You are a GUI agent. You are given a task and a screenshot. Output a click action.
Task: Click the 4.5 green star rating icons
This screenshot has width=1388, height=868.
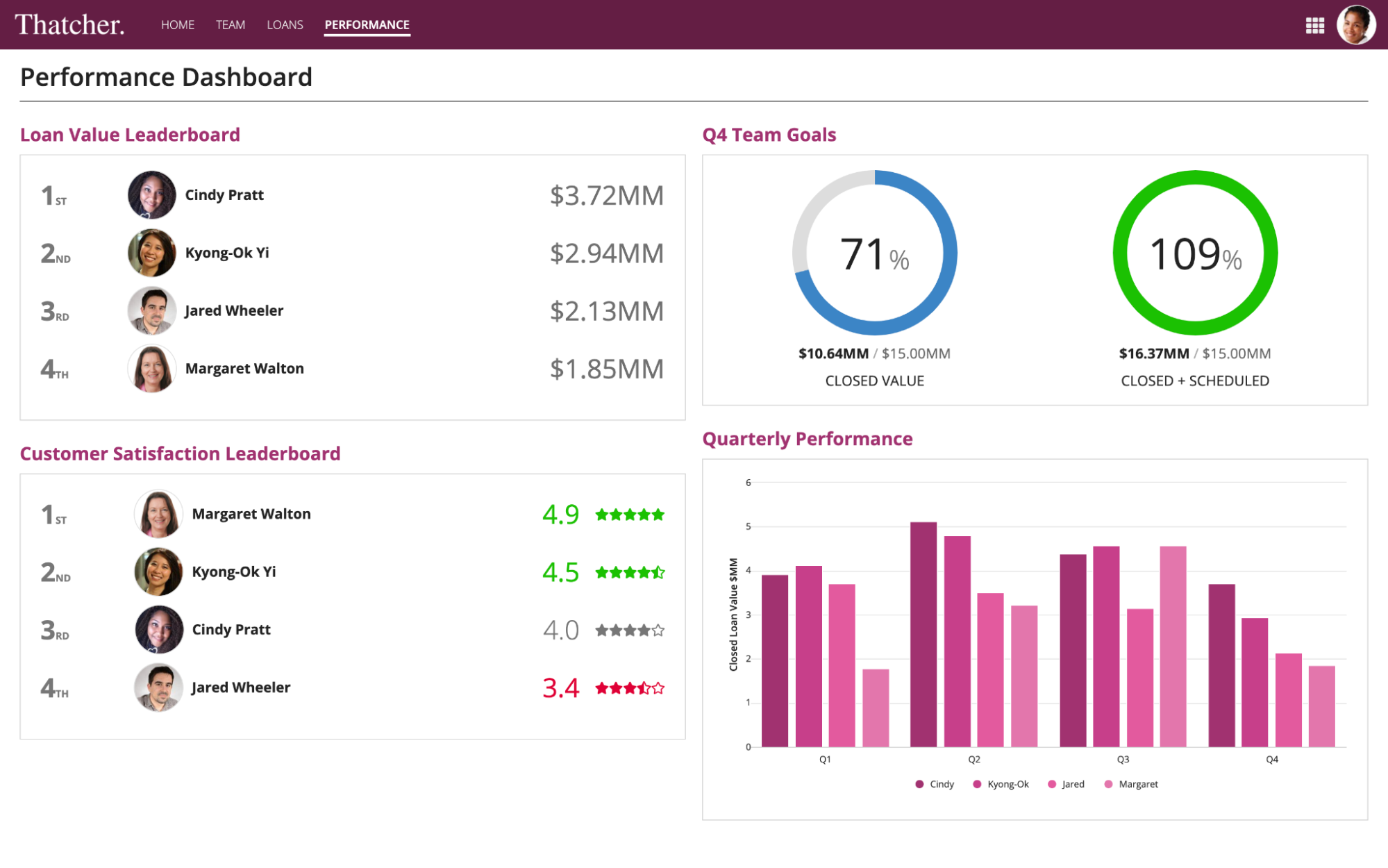pyautogui.click(x=630, y=572)
